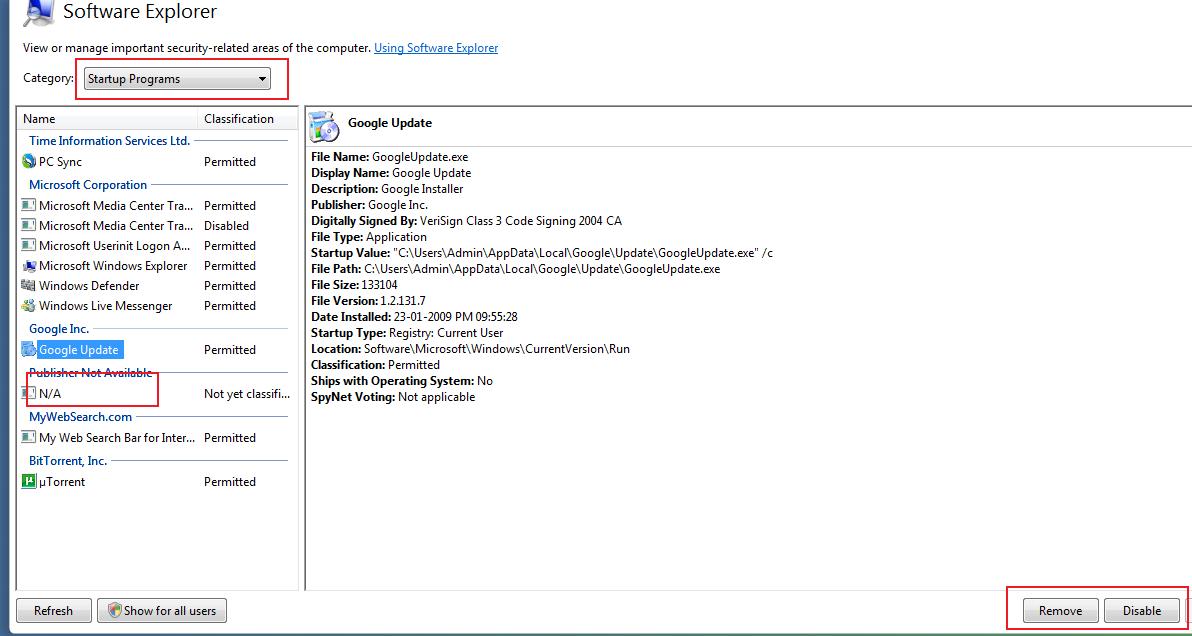Open the Category dropdown showing Startup Programs

click(x=177, y=79)
